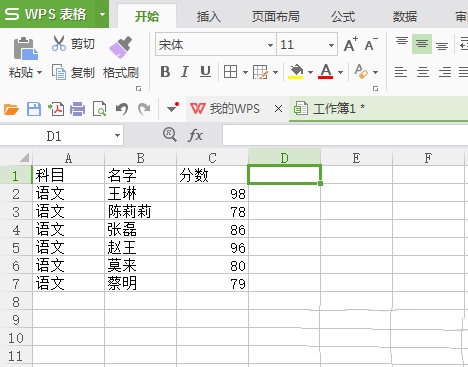Select row 5 header
This screenshot has height=367, width=468.
[16, 248]
